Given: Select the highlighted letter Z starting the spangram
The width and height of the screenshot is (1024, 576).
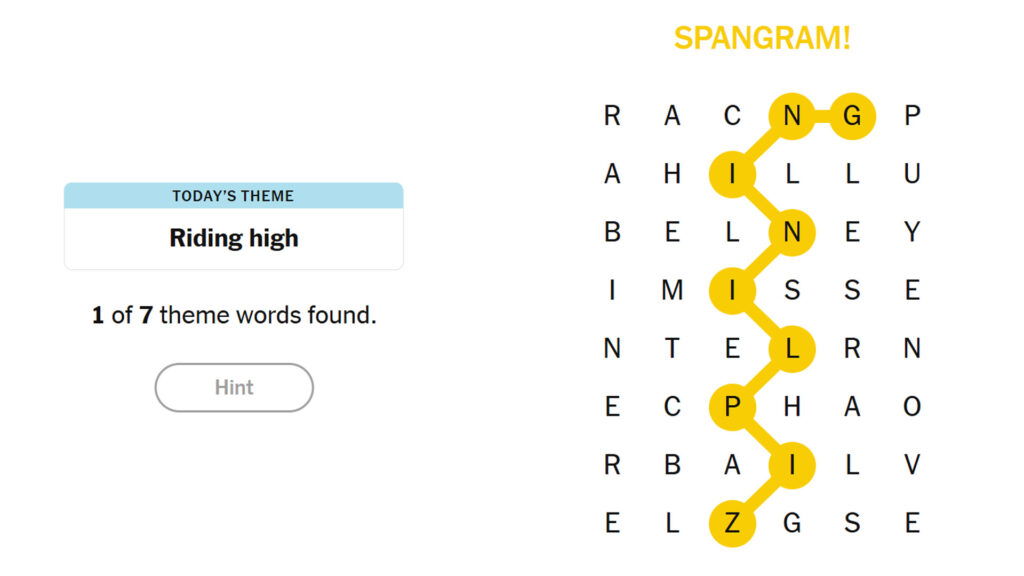Looking at the screenshot, I should click(733, 522).
